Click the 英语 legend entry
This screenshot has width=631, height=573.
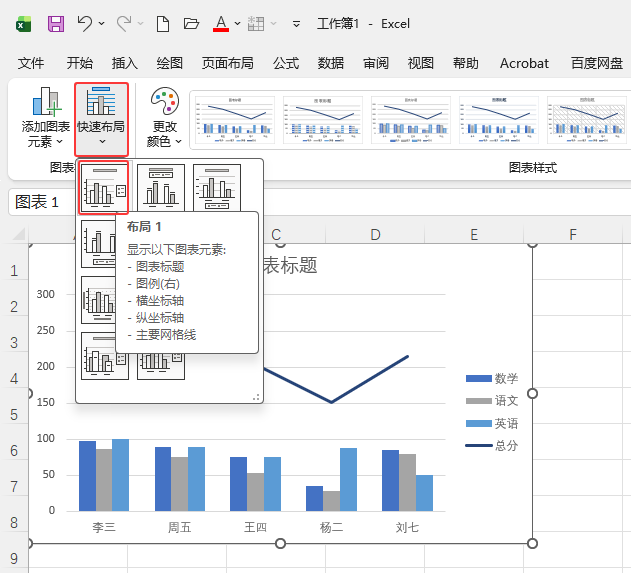pos(492,423)
